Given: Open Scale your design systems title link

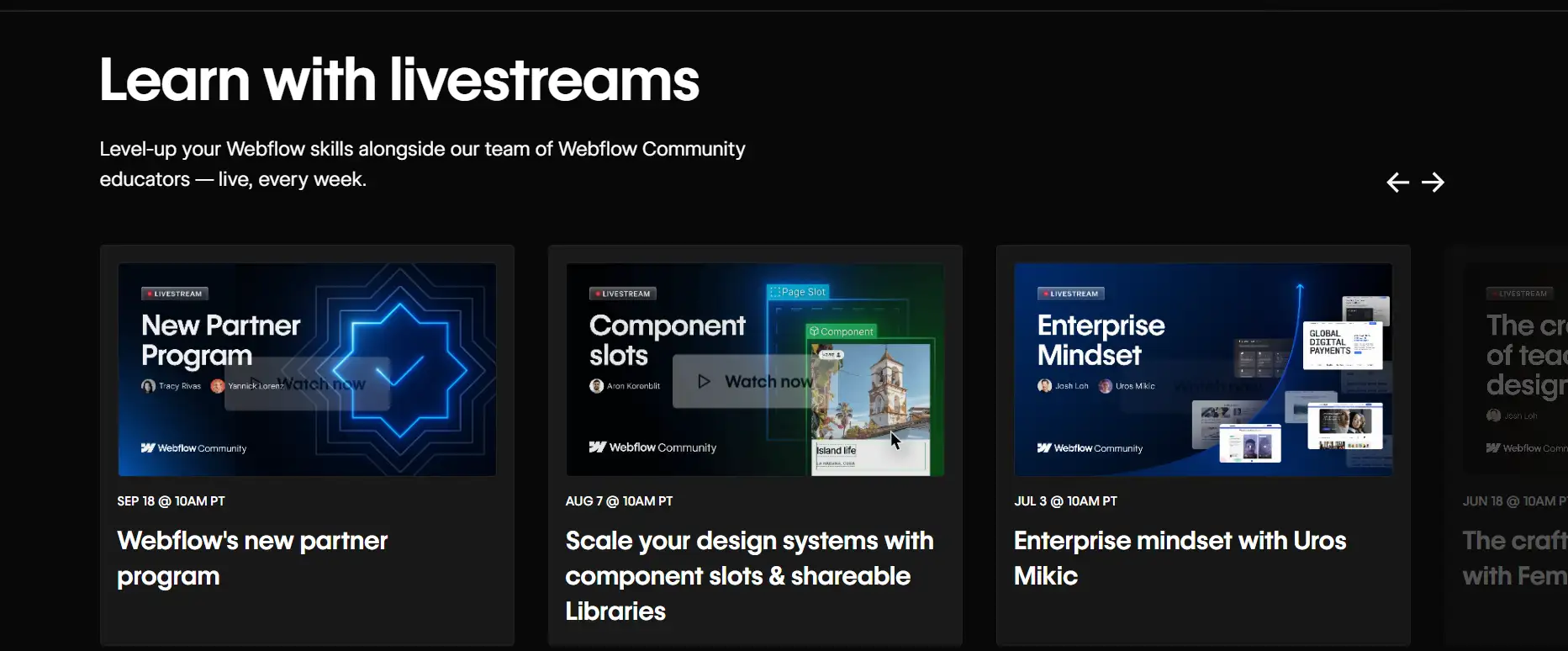Looking at the screenshot, I should tap(749, 575).
